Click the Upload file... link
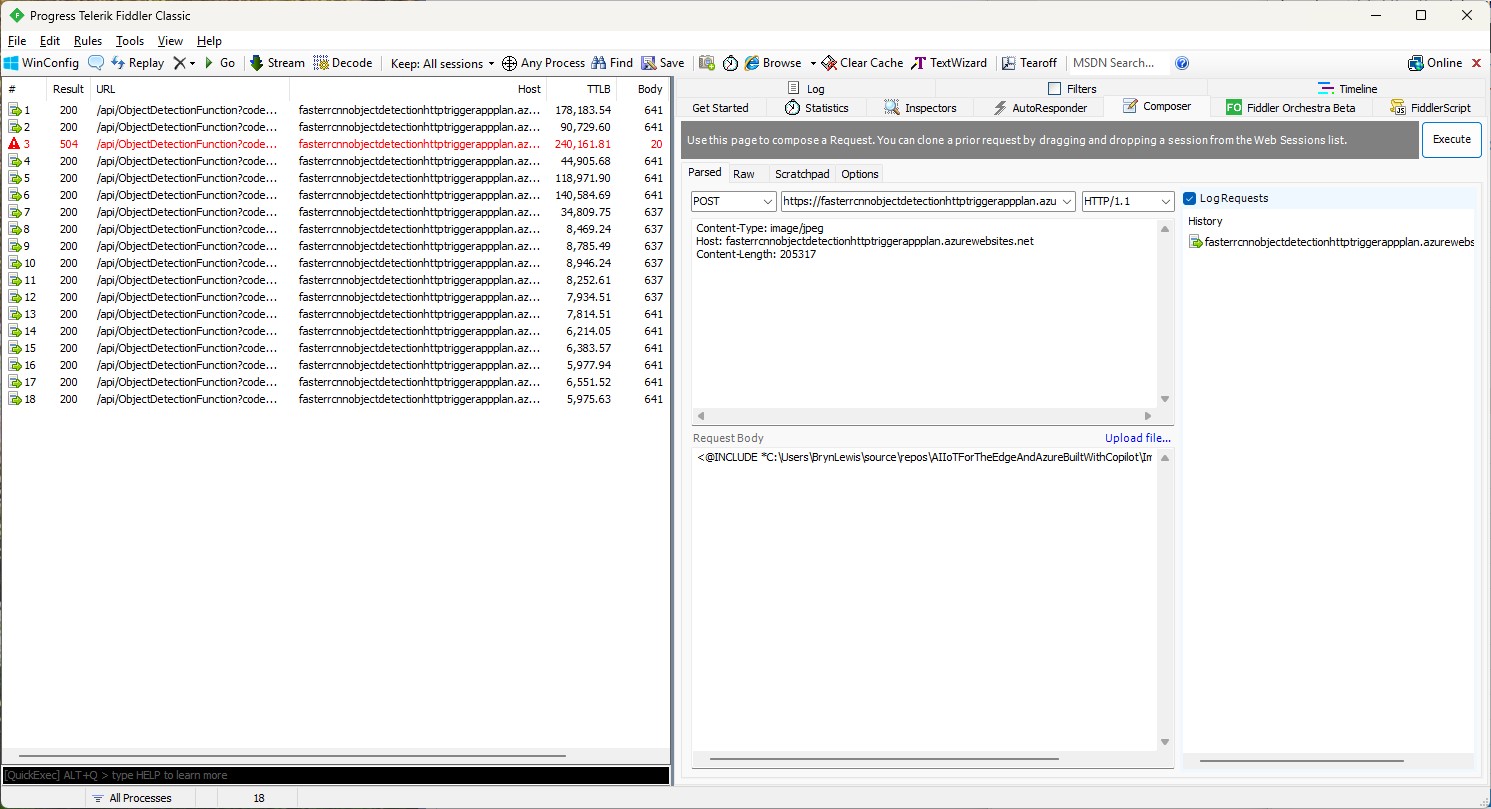The image size is (1491, 809). click(1137, 438)
